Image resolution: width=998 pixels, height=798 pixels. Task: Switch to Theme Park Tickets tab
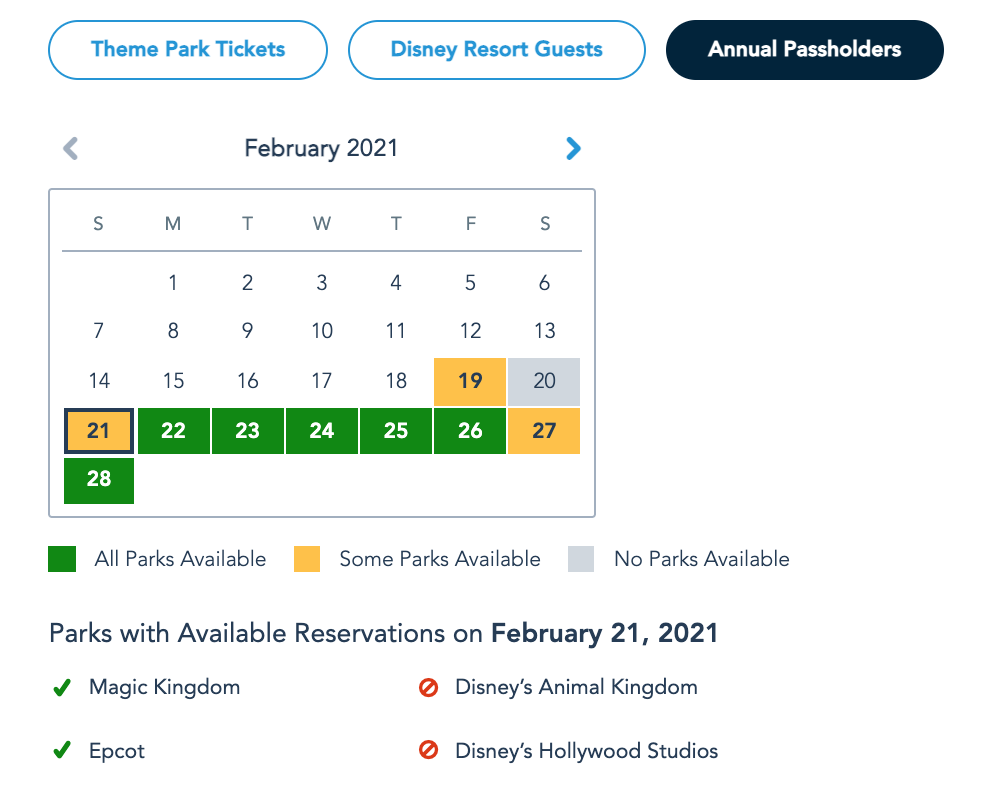coord(188,49)
